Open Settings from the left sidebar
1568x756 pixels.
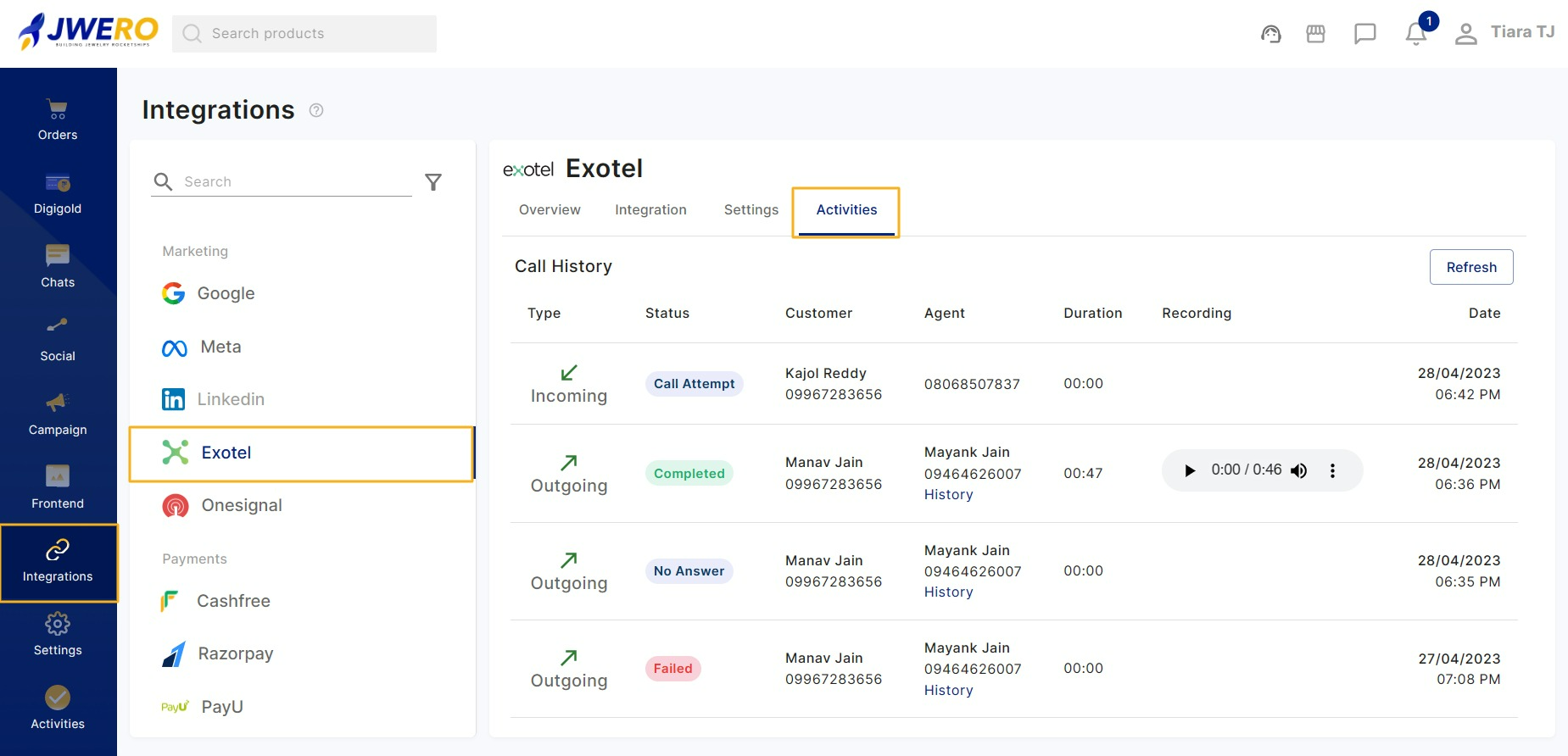[58, 636]
